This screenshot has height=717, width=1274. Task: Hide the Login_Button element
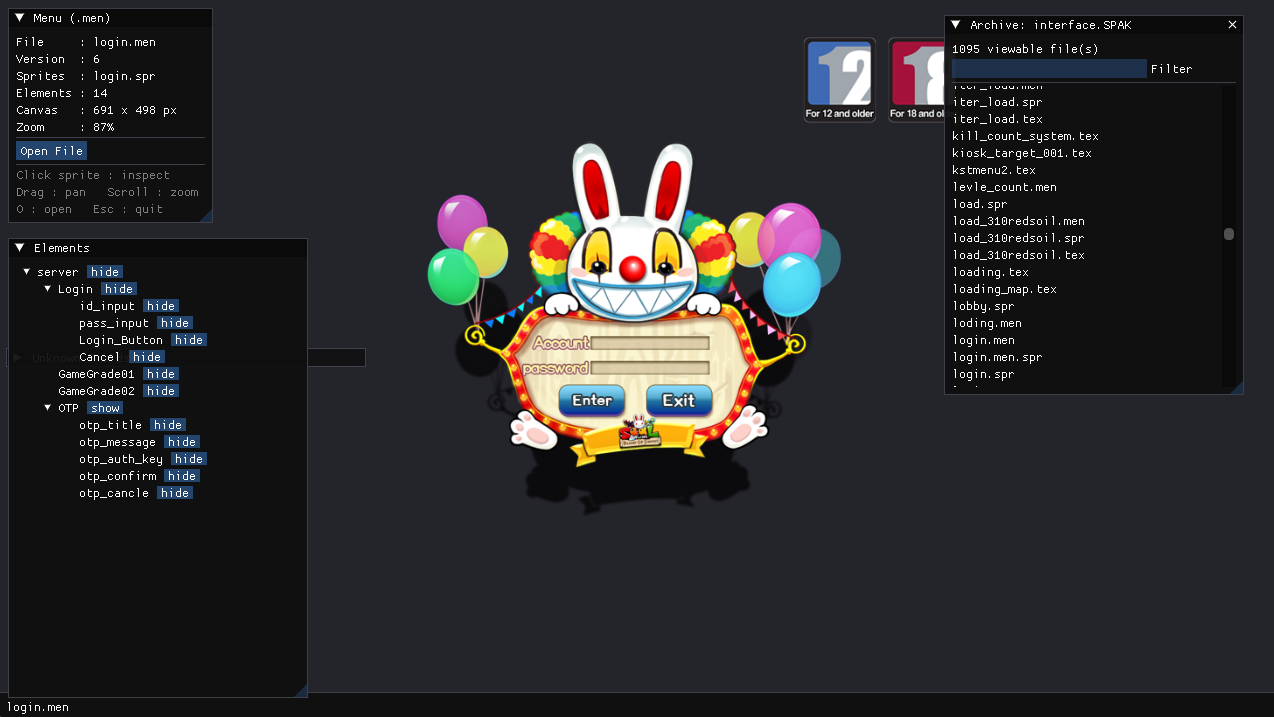pos(189,340)
